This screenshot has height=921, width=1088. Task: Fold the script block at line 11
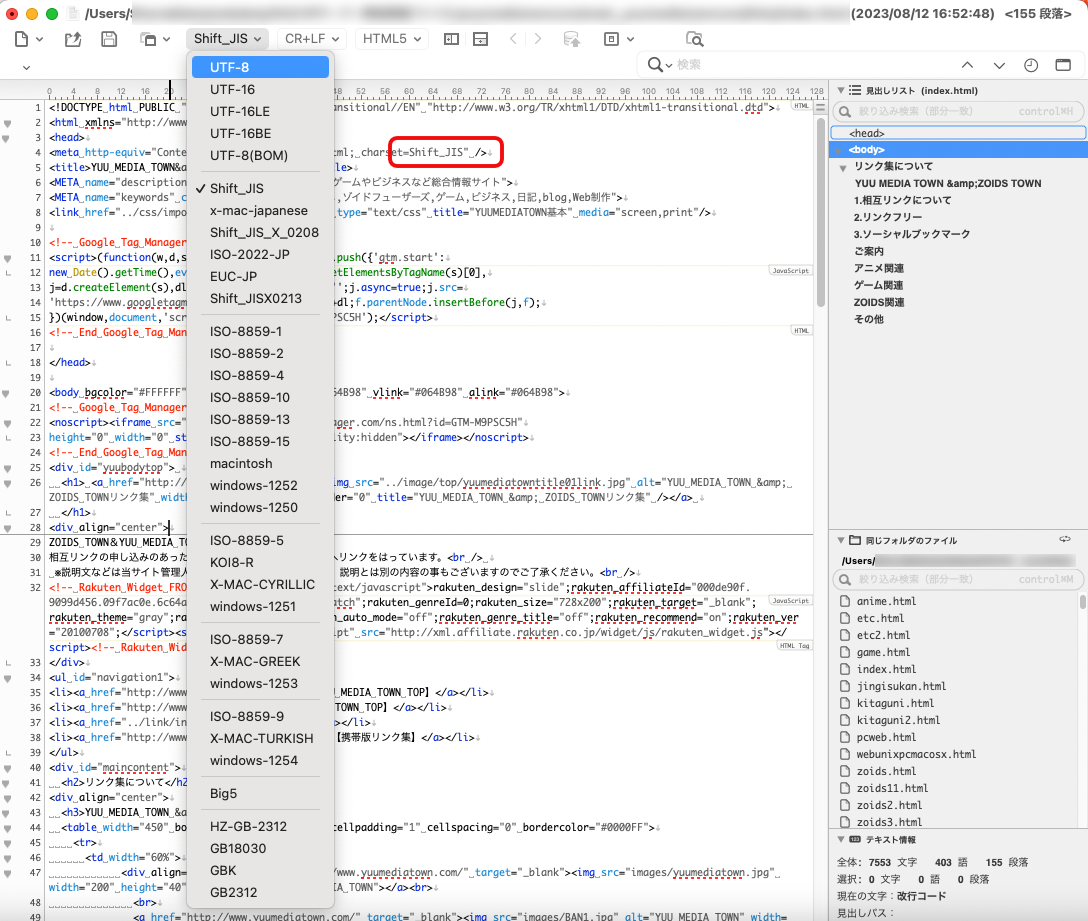[x=8, y=258]
